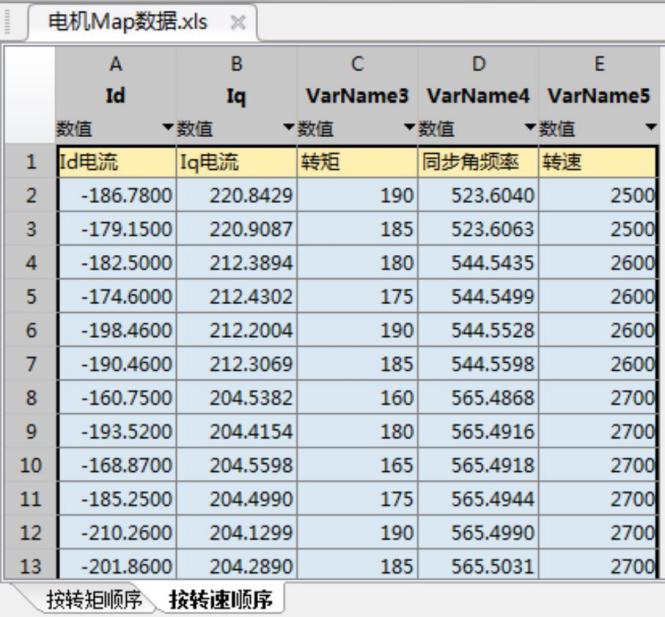Image resolution: width=665 pixels, height=617 pixels.
Task: Select row 13 header
Action: pos(29,567)
